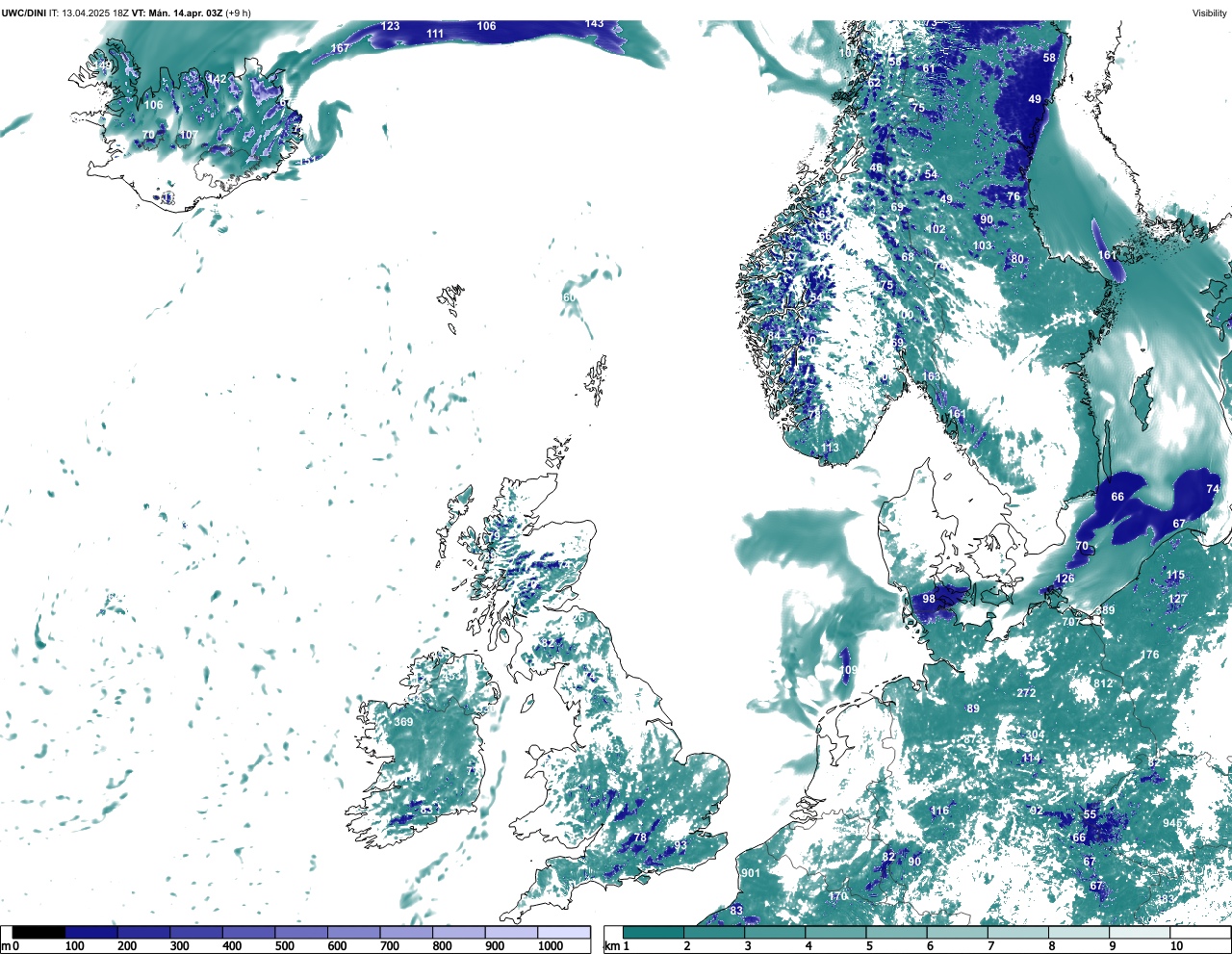Click the '123' visibility value north of Iceland

tap(390, 26)
